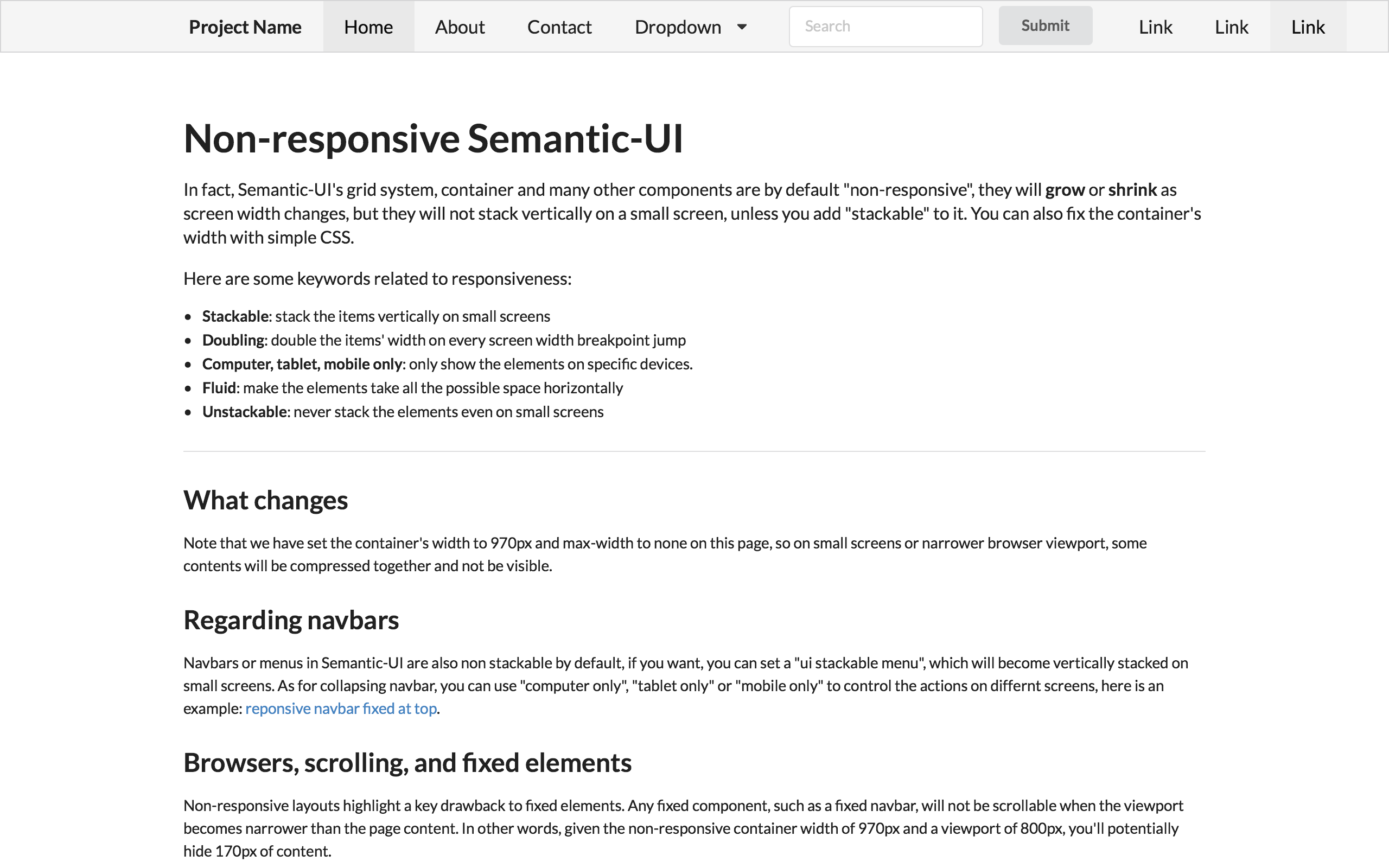Click the Submit button

(1045, 26)
